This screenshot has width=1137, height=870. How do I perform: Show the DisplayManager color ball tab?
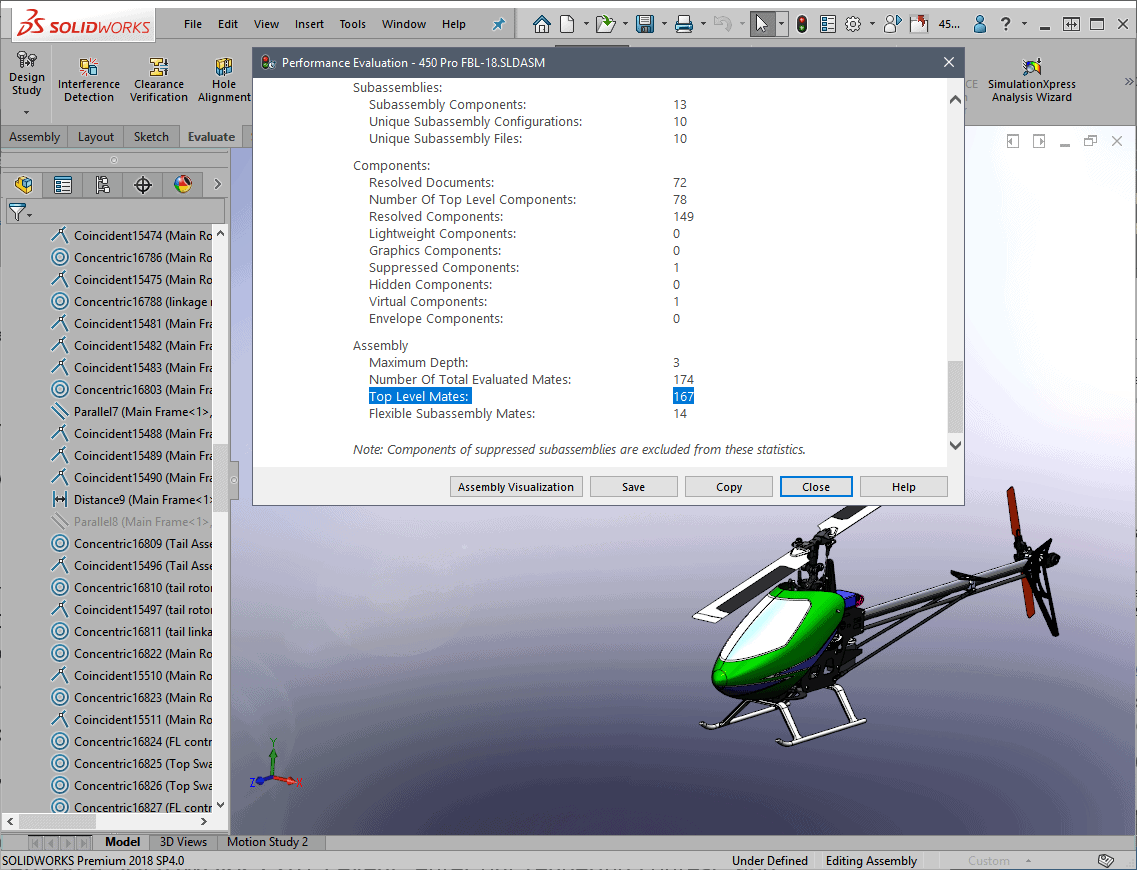click(x=183, y=185)
